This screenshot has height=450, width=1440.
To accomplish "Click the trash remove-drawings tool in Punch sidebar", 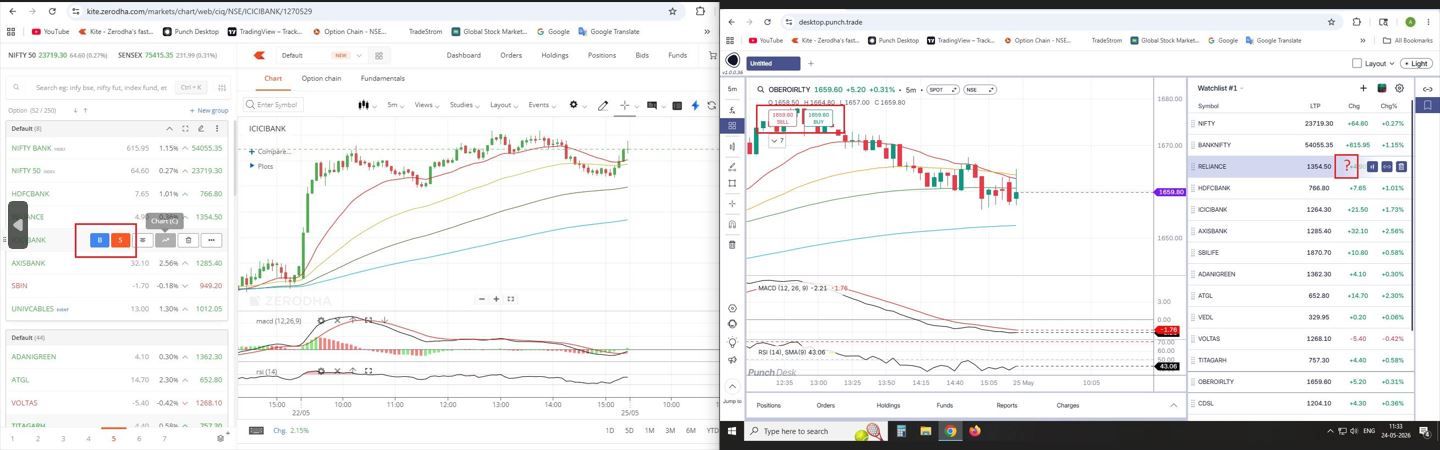I will click(733, 245).
